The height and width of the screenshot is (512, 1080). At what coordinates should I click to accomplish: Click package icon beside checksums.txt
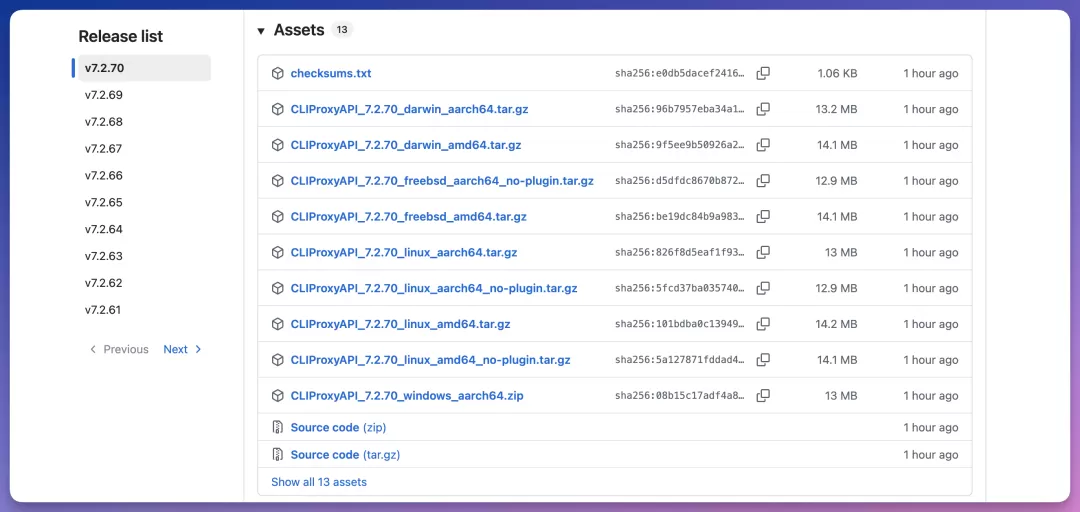pyautogui.click(x=278, y=73)
